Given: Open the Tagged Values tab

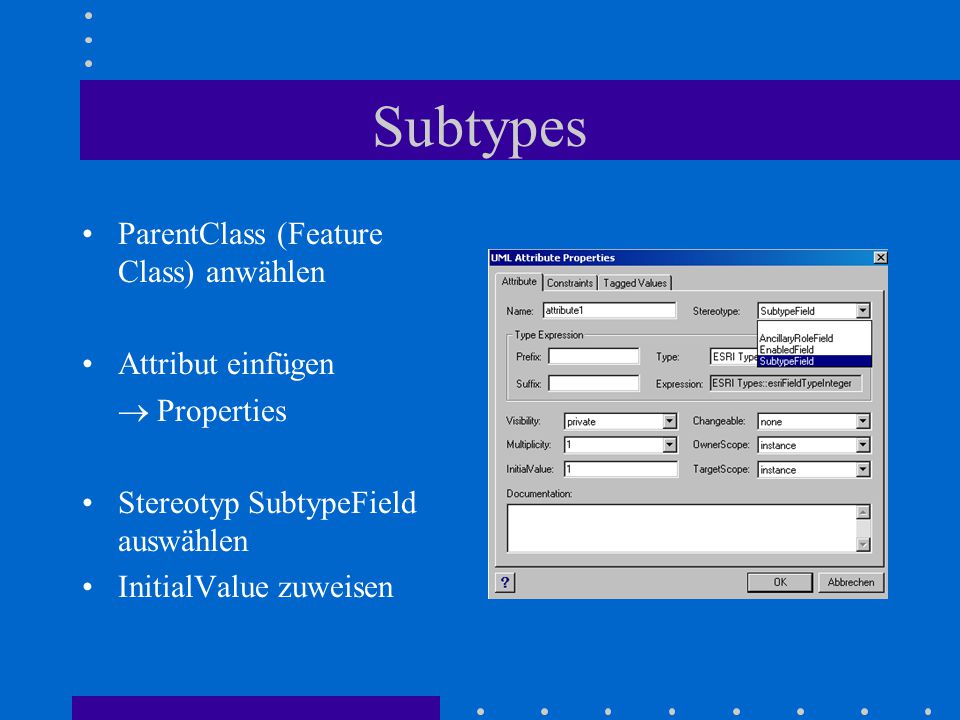Looking at the screenshot, I should [635, 283].
